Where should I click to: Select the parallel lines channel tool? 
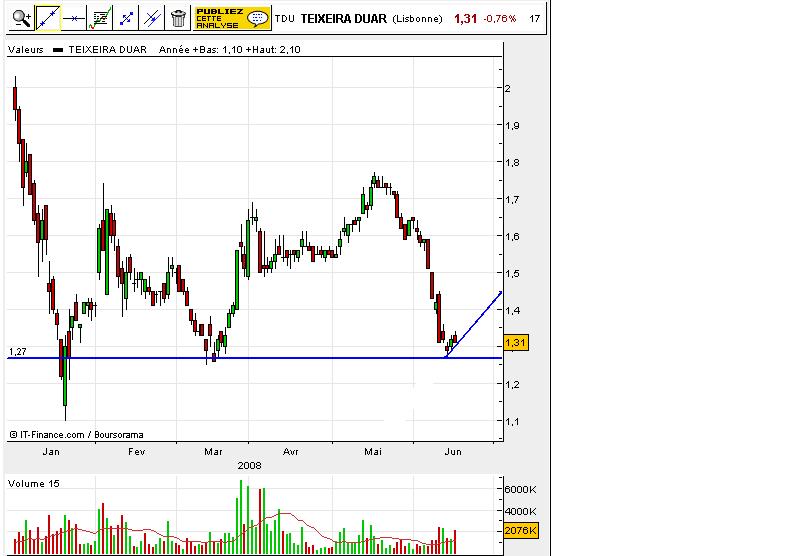152,19
